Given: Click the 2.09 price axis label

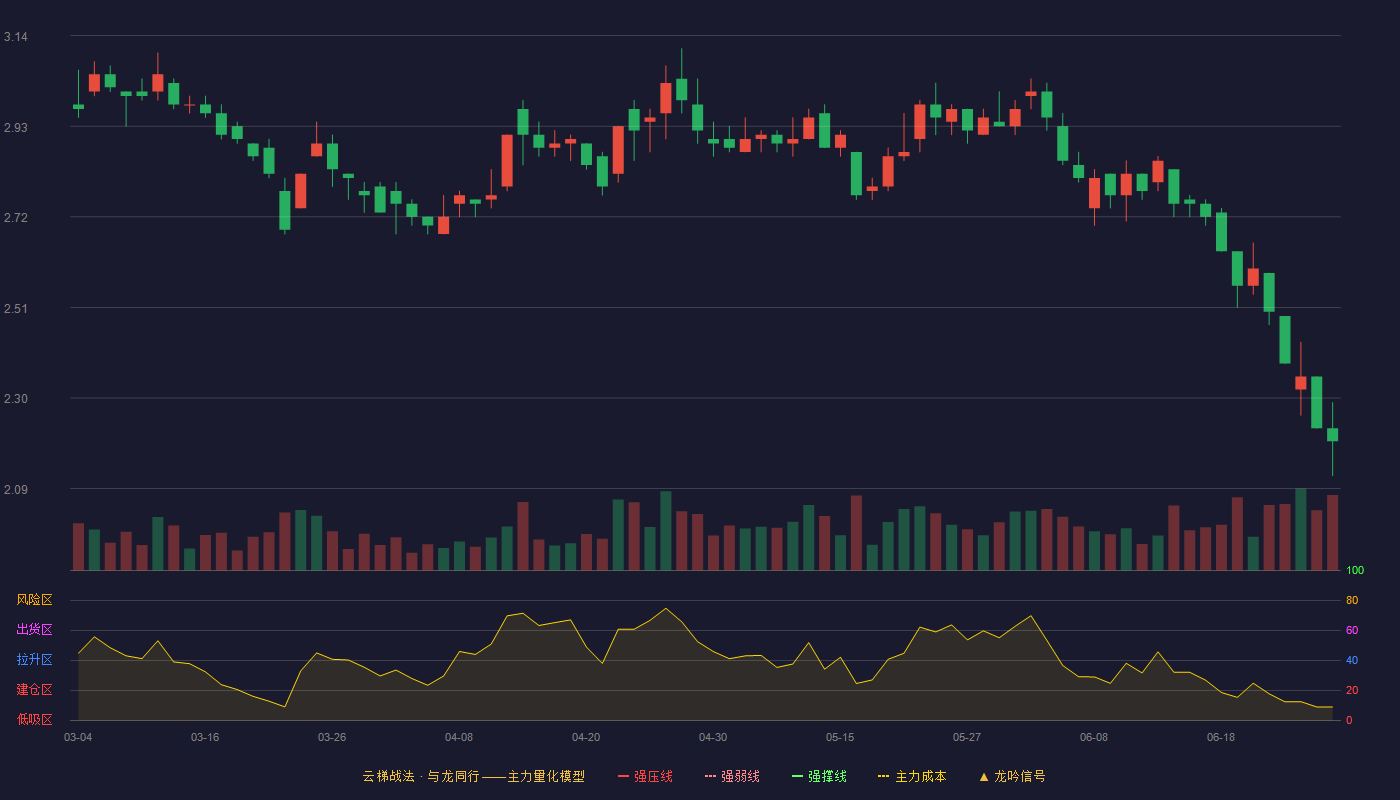Looking at the screenshot, I should (x=16, y=490).
